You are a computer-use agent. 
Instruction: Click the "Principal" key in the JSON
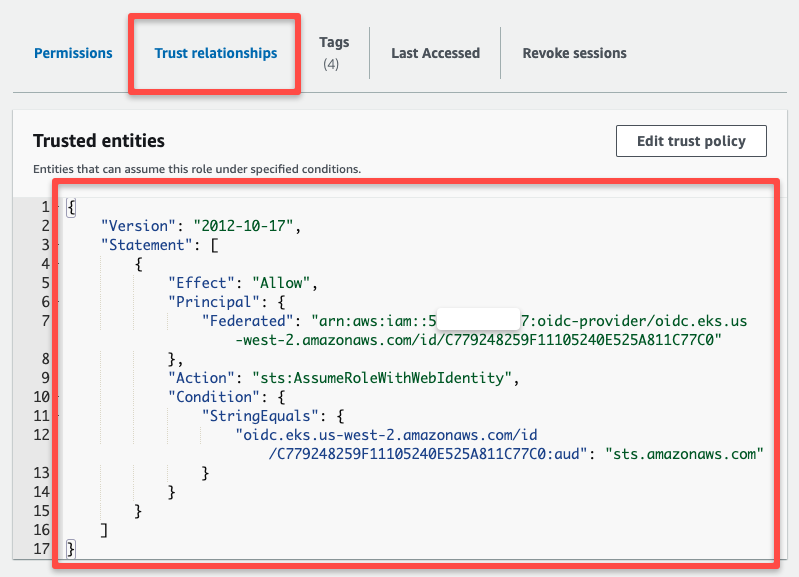pos(211,302)
